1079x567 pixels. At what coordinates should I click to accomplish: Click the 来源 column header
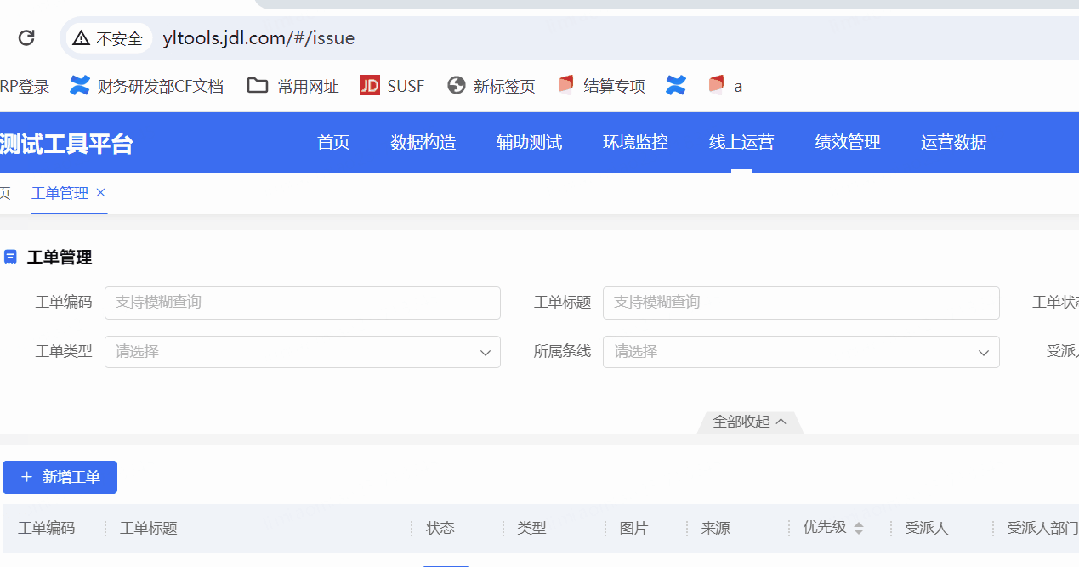tap(716, 528)
